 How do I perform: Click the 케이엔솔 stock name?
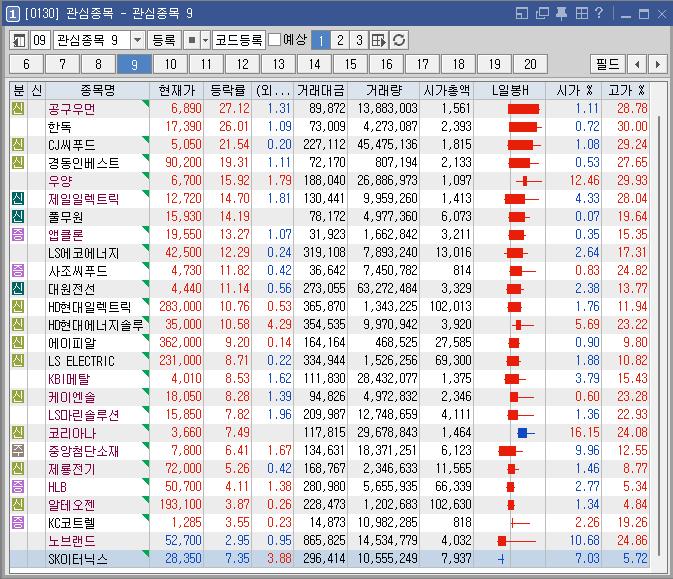71,397
